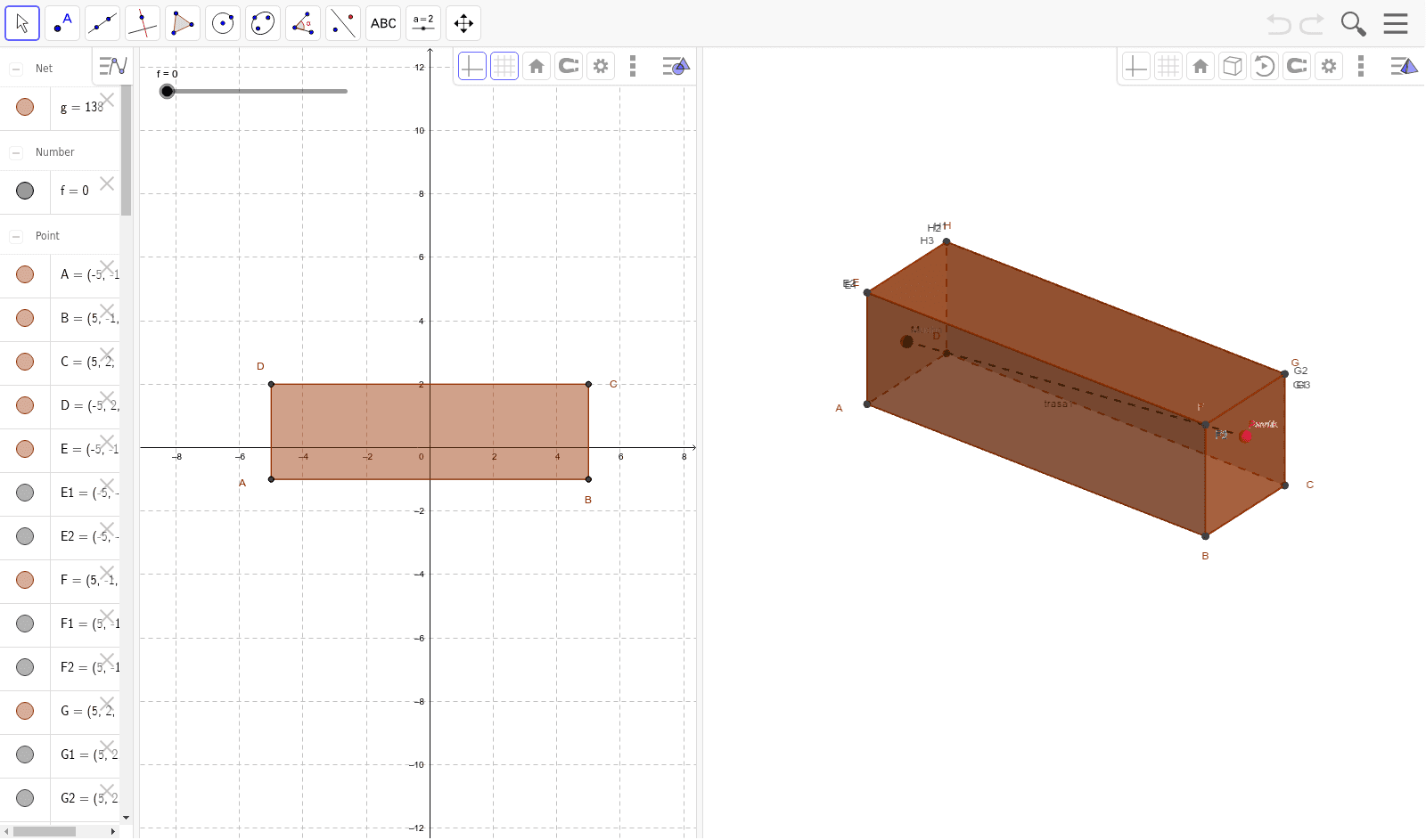Viewport: 1426px width, 840px height.
Task: Toggle visibility of point B
Action: (x=25, y=318)
